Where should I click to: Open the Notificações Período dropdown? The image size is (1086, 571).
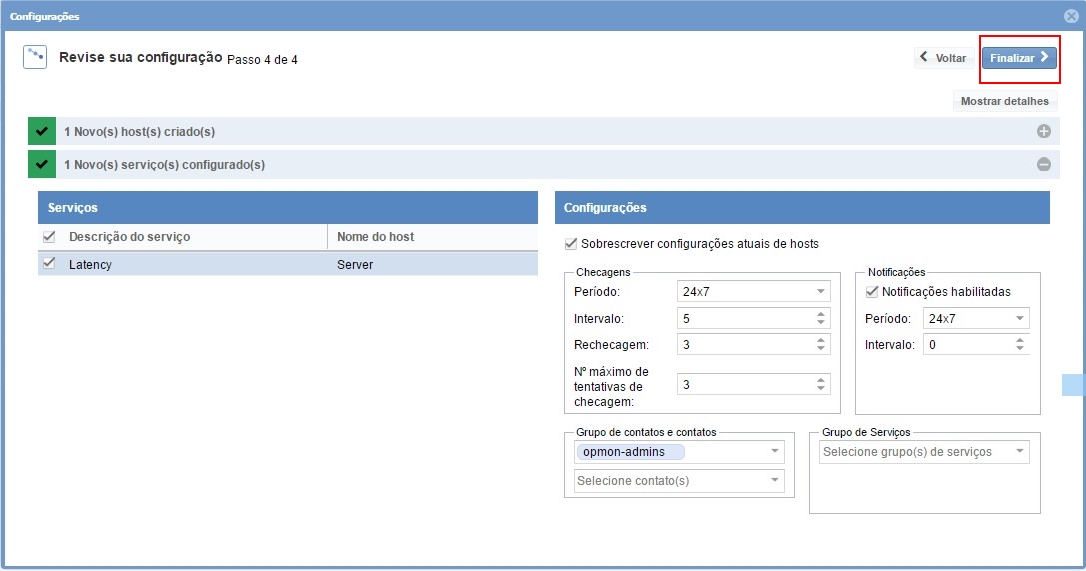[x=976, y=319]
